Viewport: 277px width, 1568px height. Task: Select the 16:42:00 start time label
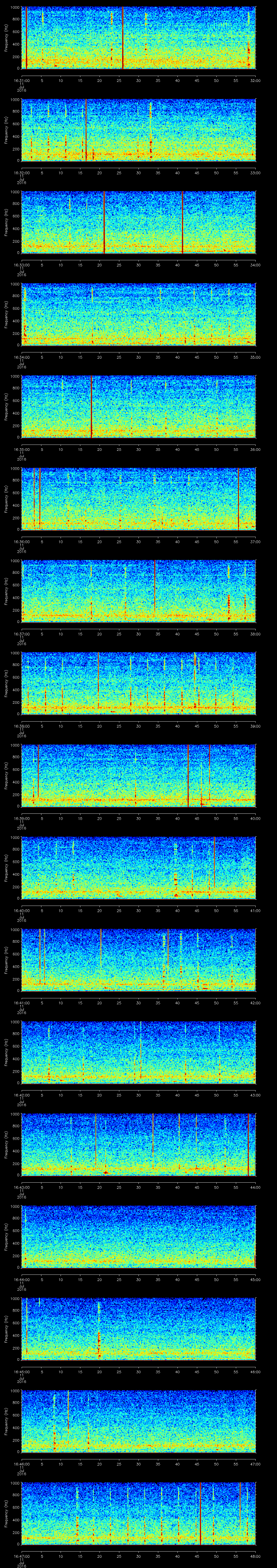point(21,1095)
